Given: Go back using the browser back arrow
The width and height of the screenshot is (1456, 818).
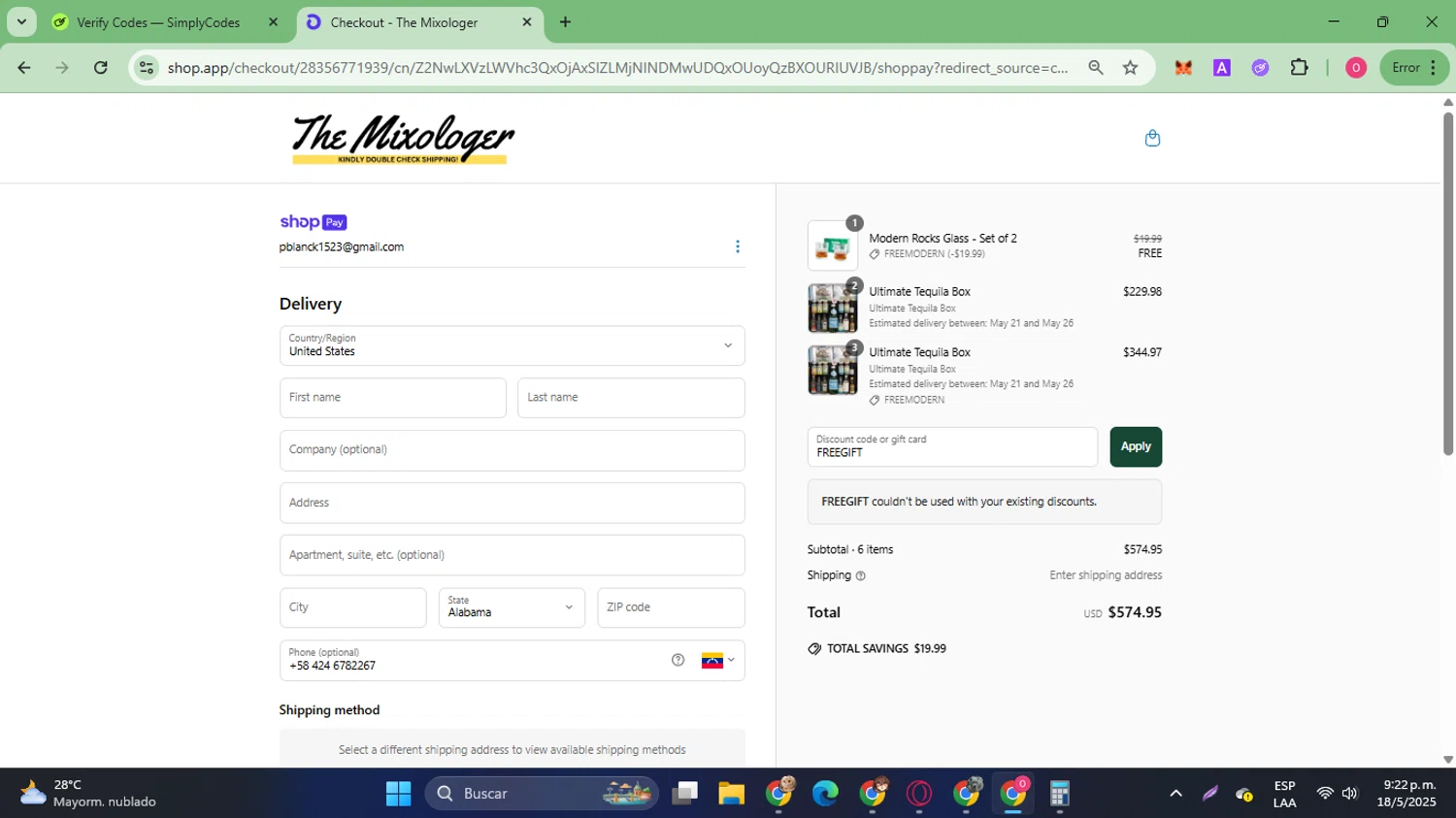Looking at the screenshot, I should tap(24, 68).
